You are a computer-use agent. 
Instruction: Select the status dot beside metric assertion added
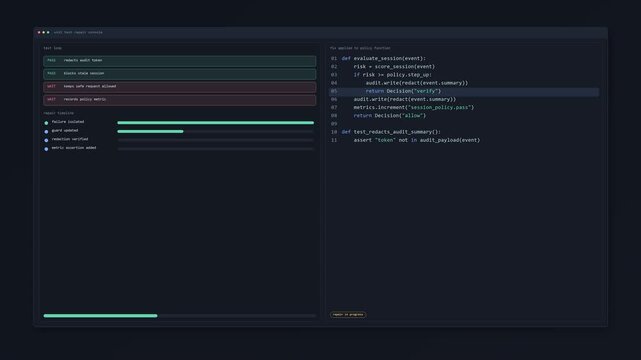[46, 149]
